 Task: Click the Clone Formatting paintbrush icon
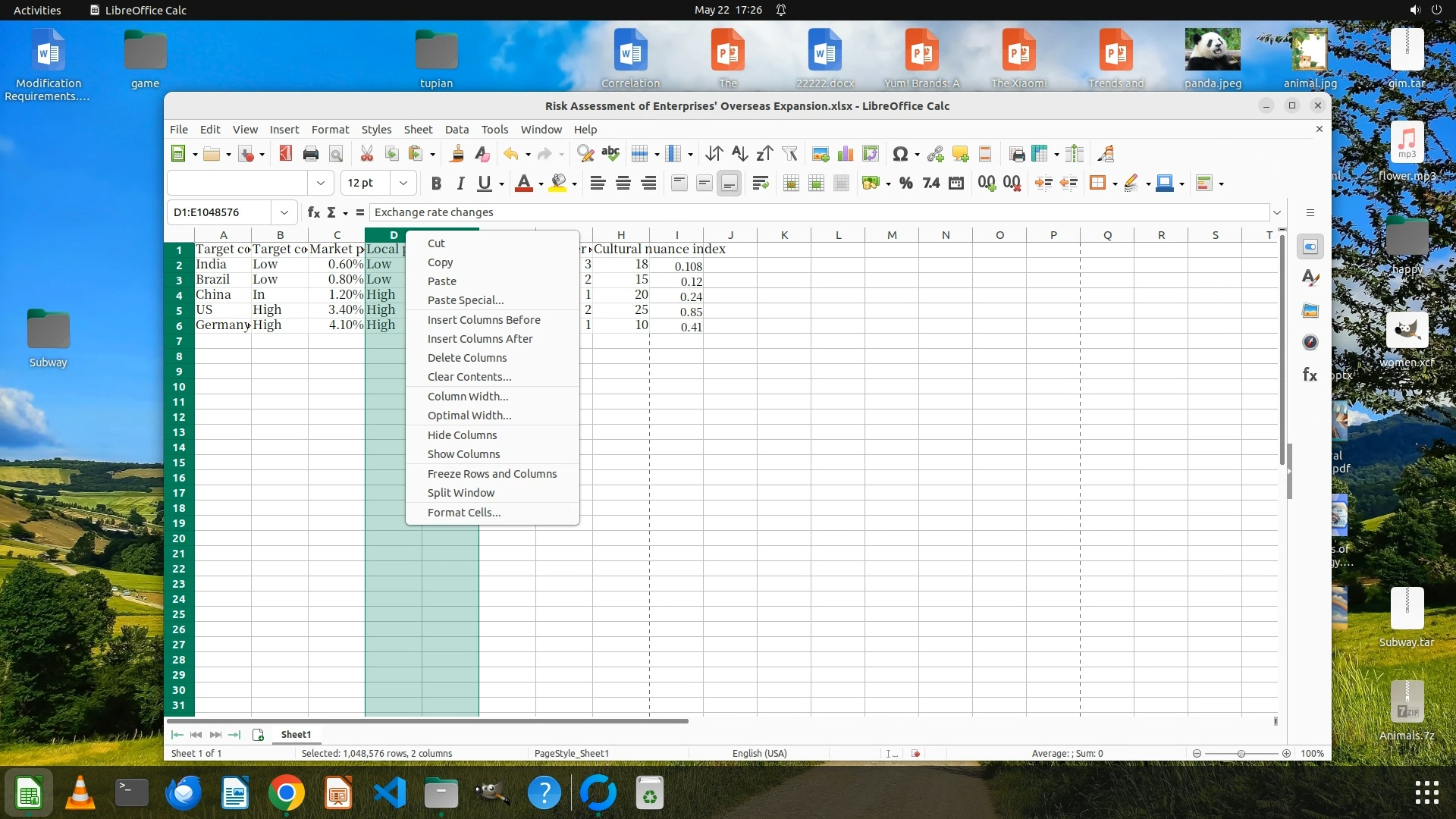click(x=457, y=154)
